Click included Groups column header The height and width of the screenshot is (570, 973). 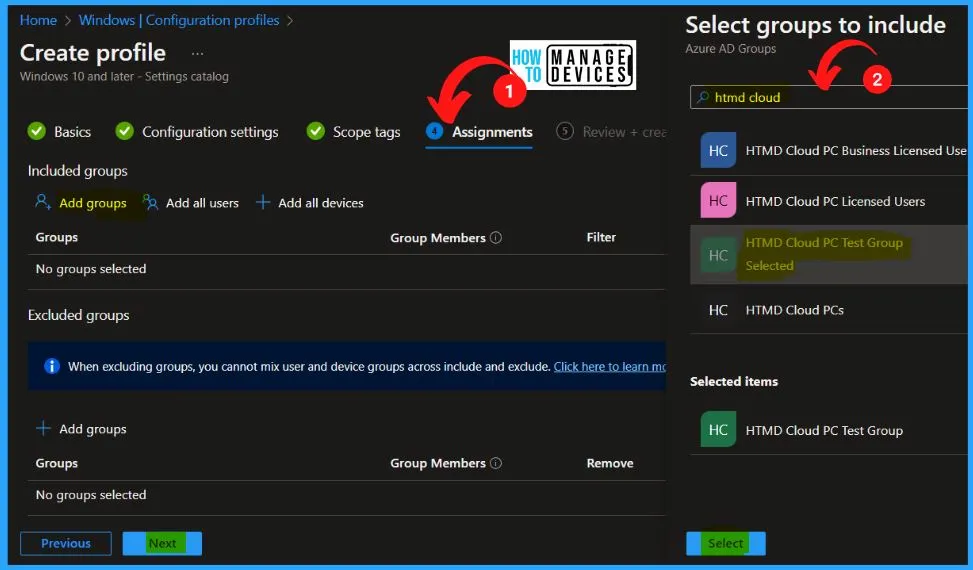tap(56, 237)
